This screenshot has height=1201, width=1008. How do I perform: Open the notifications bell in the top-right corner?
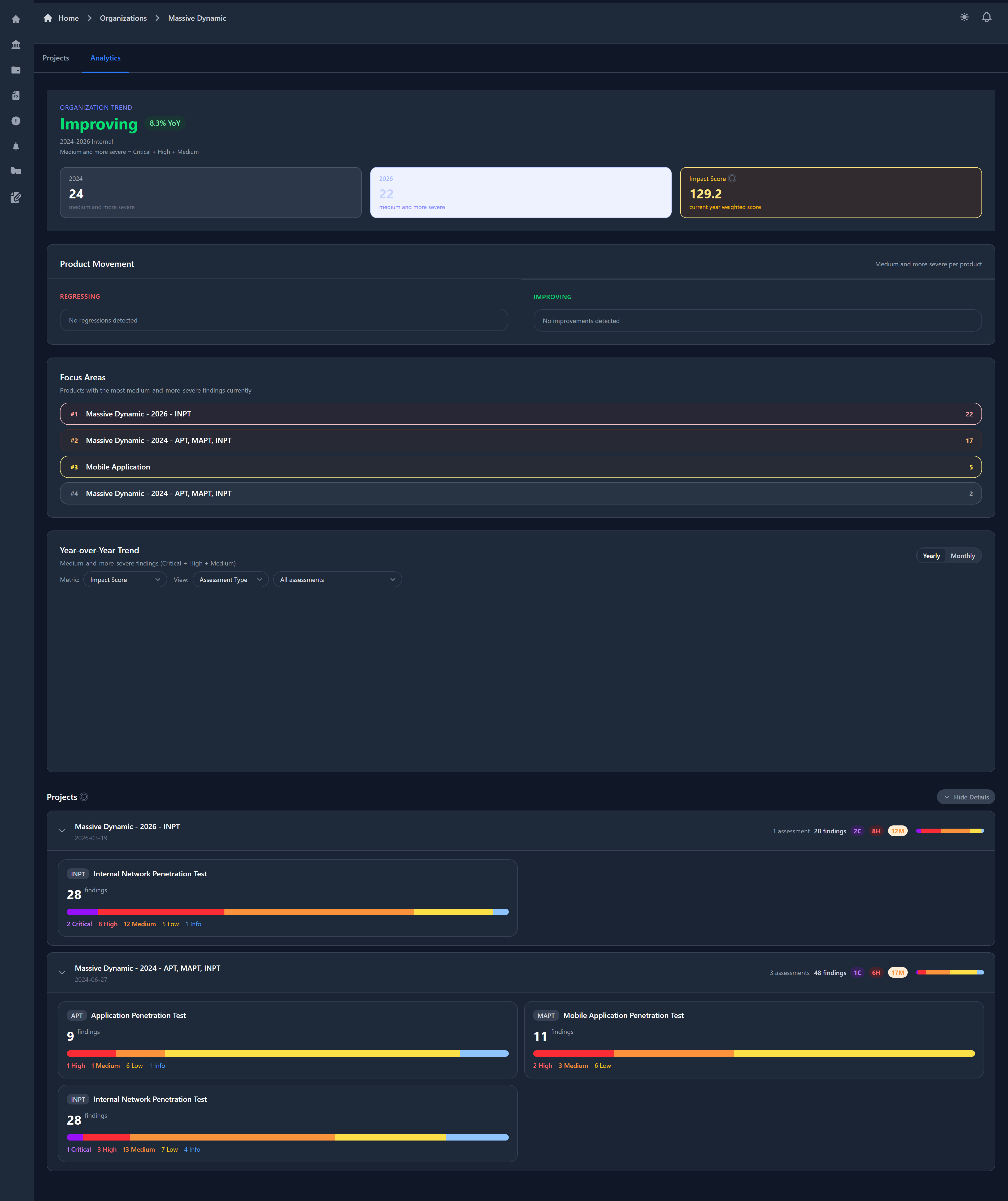(987, 17)
